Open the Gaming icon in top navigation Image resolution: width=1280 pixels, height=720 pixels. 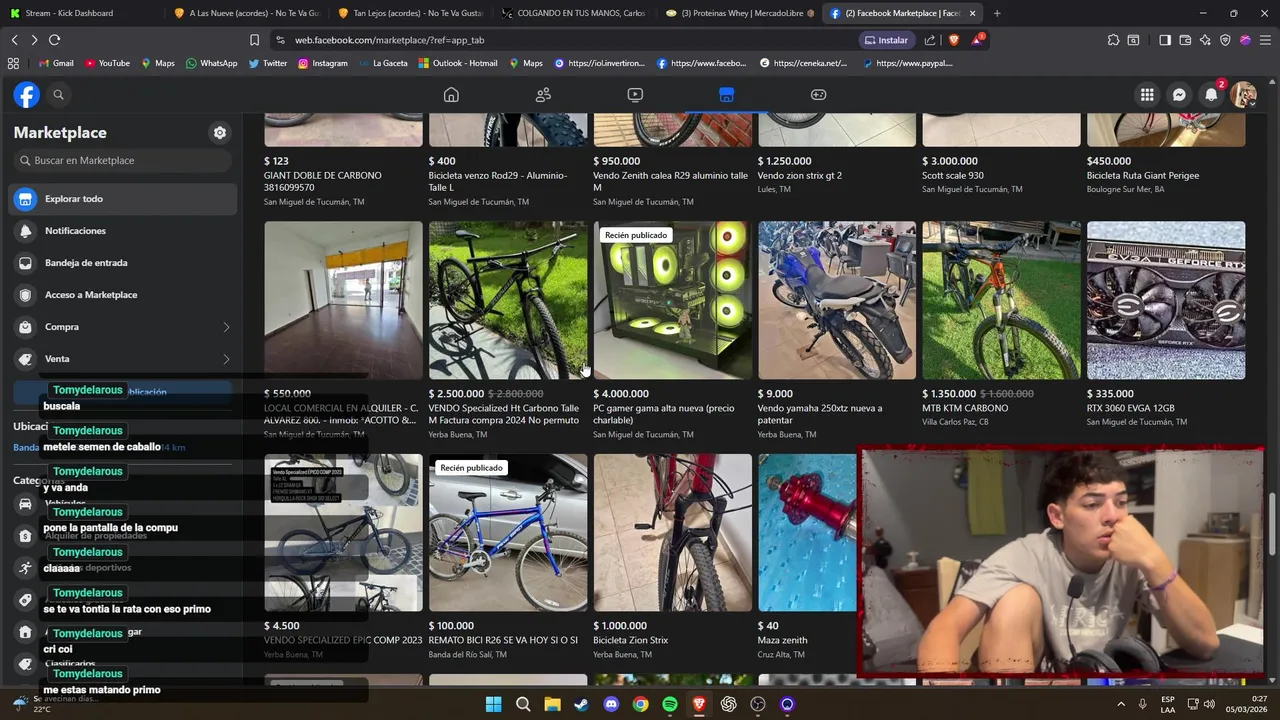click(x=818, y=95)
